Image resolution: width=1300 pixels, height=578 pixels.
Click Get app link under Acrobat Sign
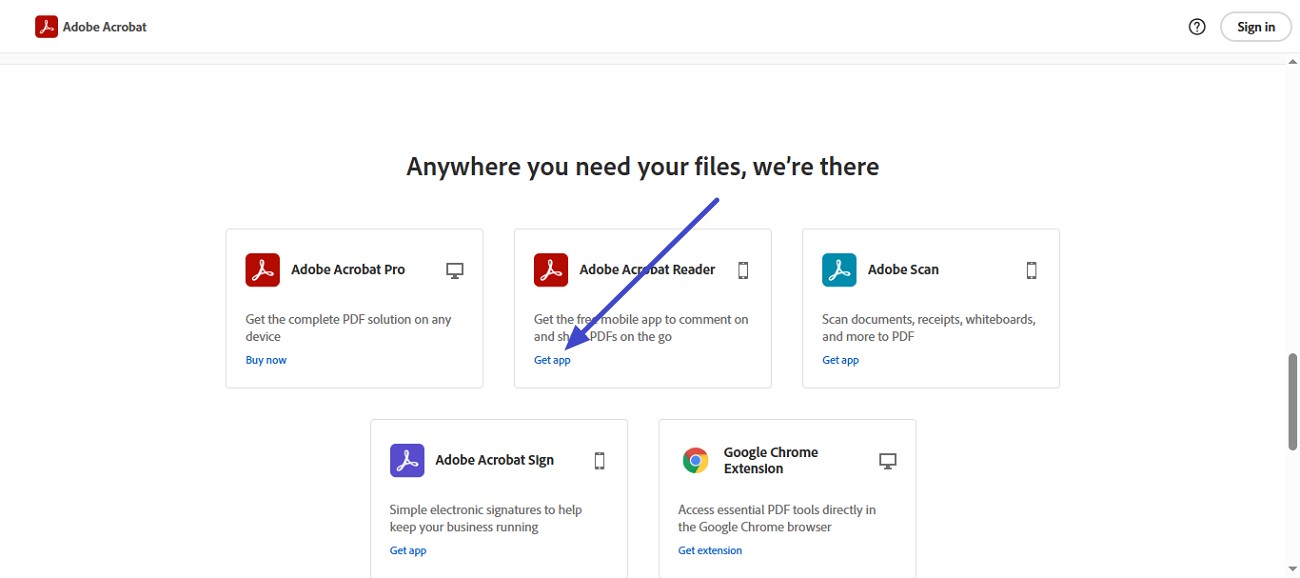tap(408, 551)
